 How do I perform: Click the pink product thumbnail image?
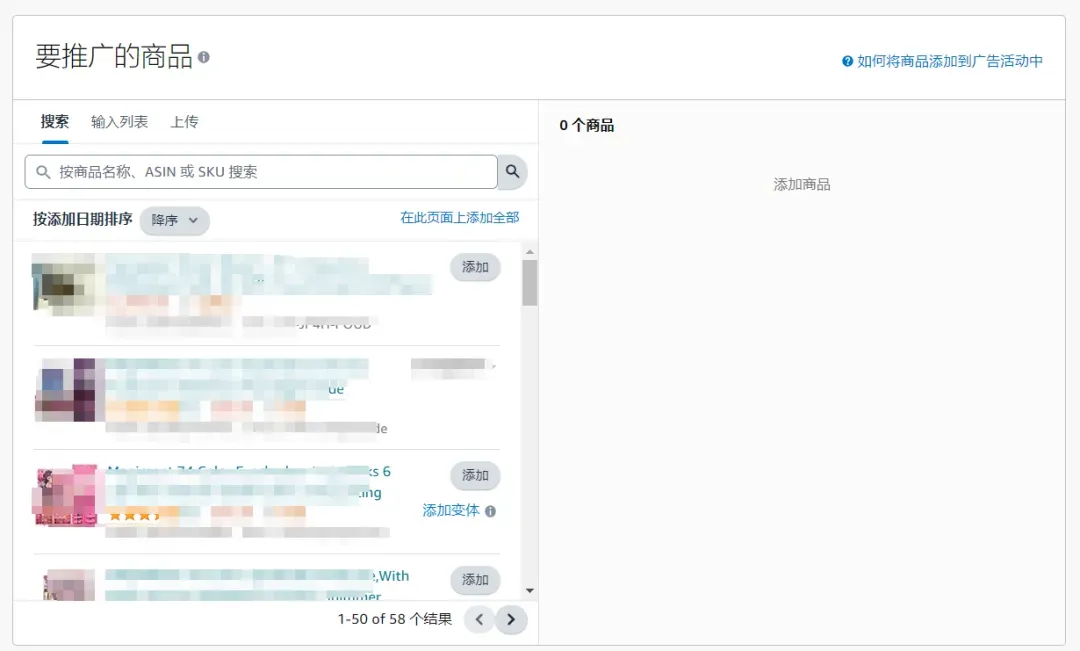(65, 495)
